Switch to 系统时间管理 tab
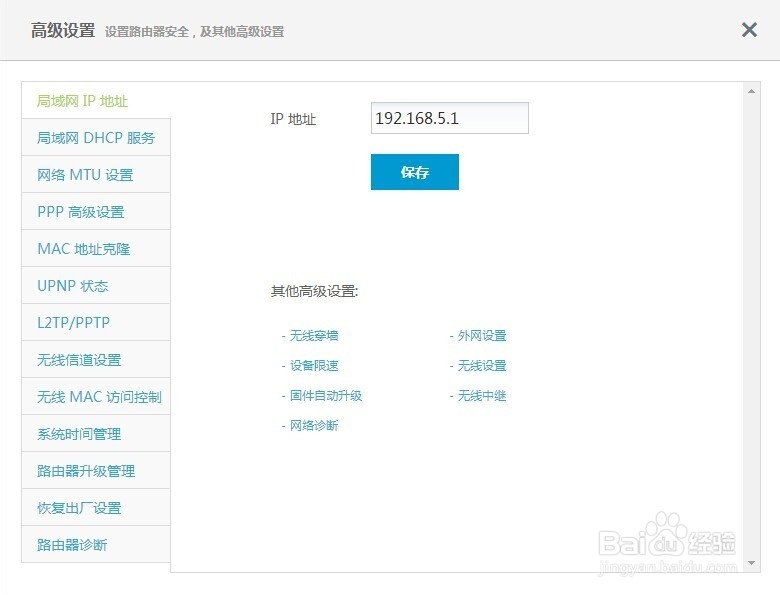Viewport: 780px width, 595px height. point(96,434)
